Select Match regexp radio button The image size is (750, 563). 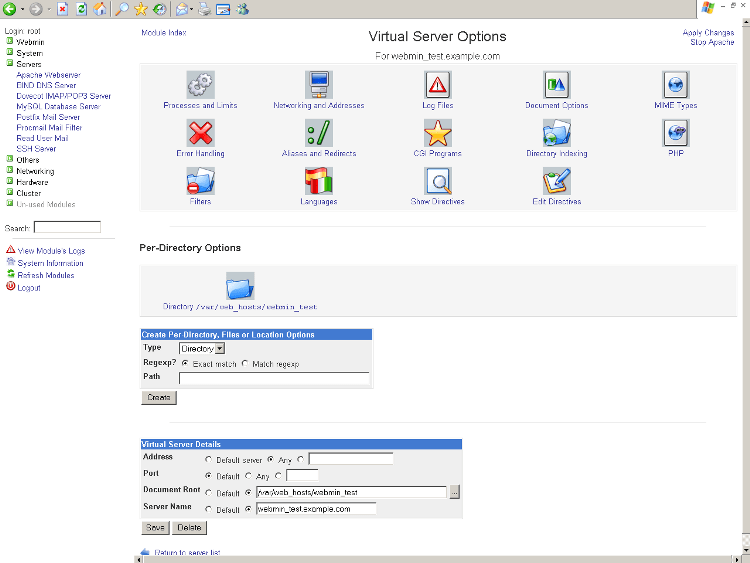(x=245, y=364)
